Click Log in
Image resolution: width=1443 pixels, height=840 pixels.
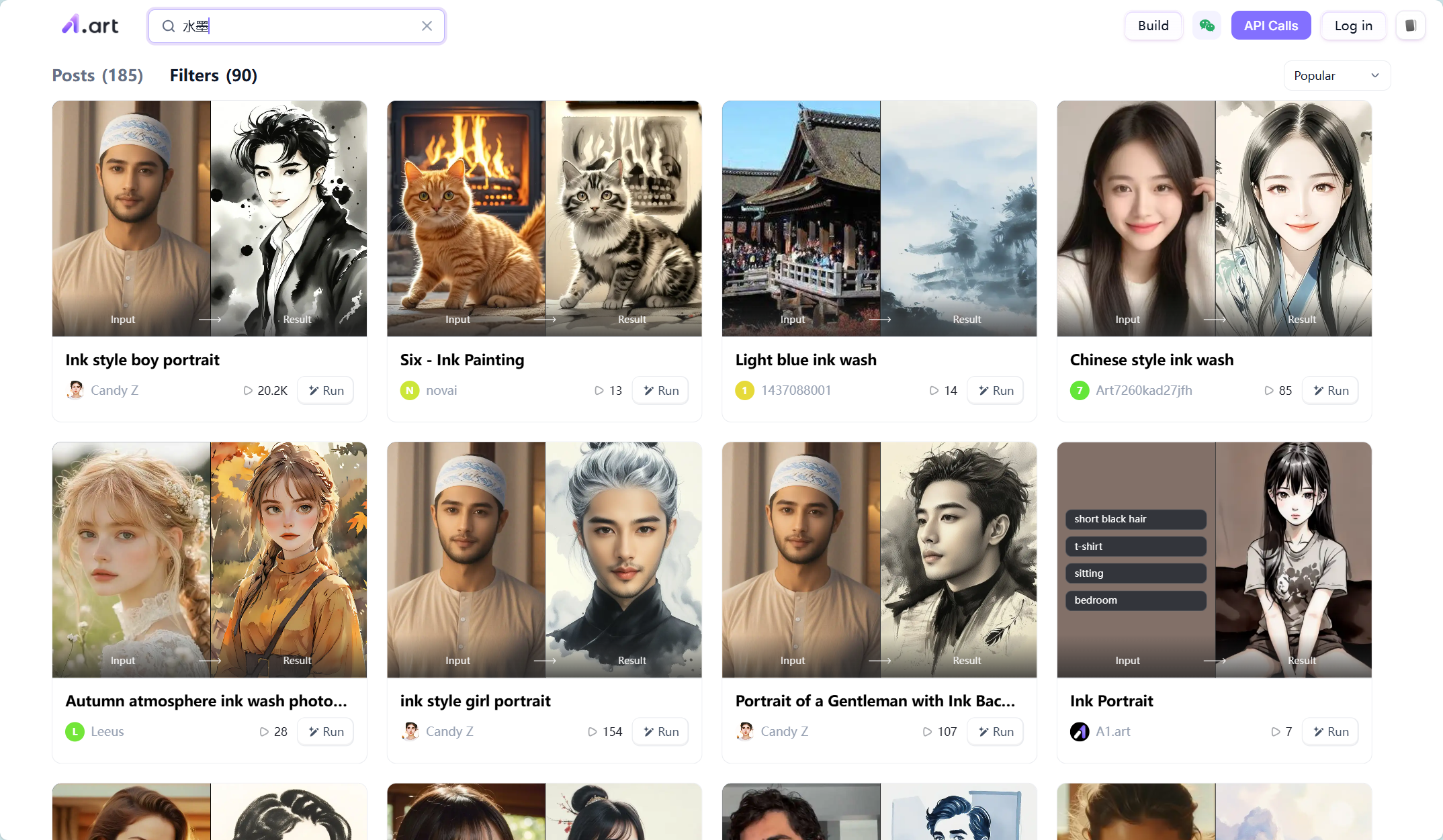tap(1353, 26)
